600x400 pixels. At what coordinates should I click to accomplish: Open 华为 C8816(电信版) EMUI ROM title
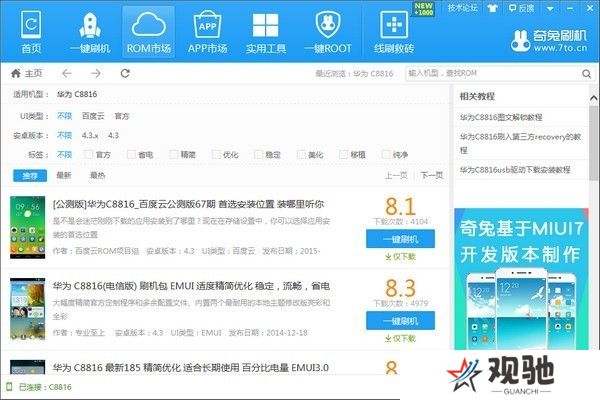click(191, 286)
